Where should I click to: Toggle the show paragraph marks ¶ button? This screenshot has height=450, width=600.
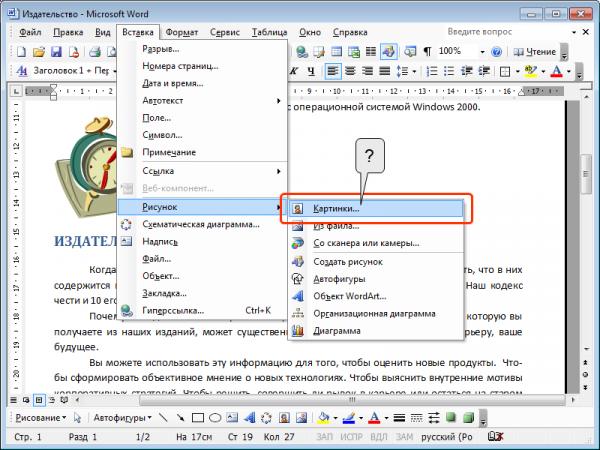[427, 52]
